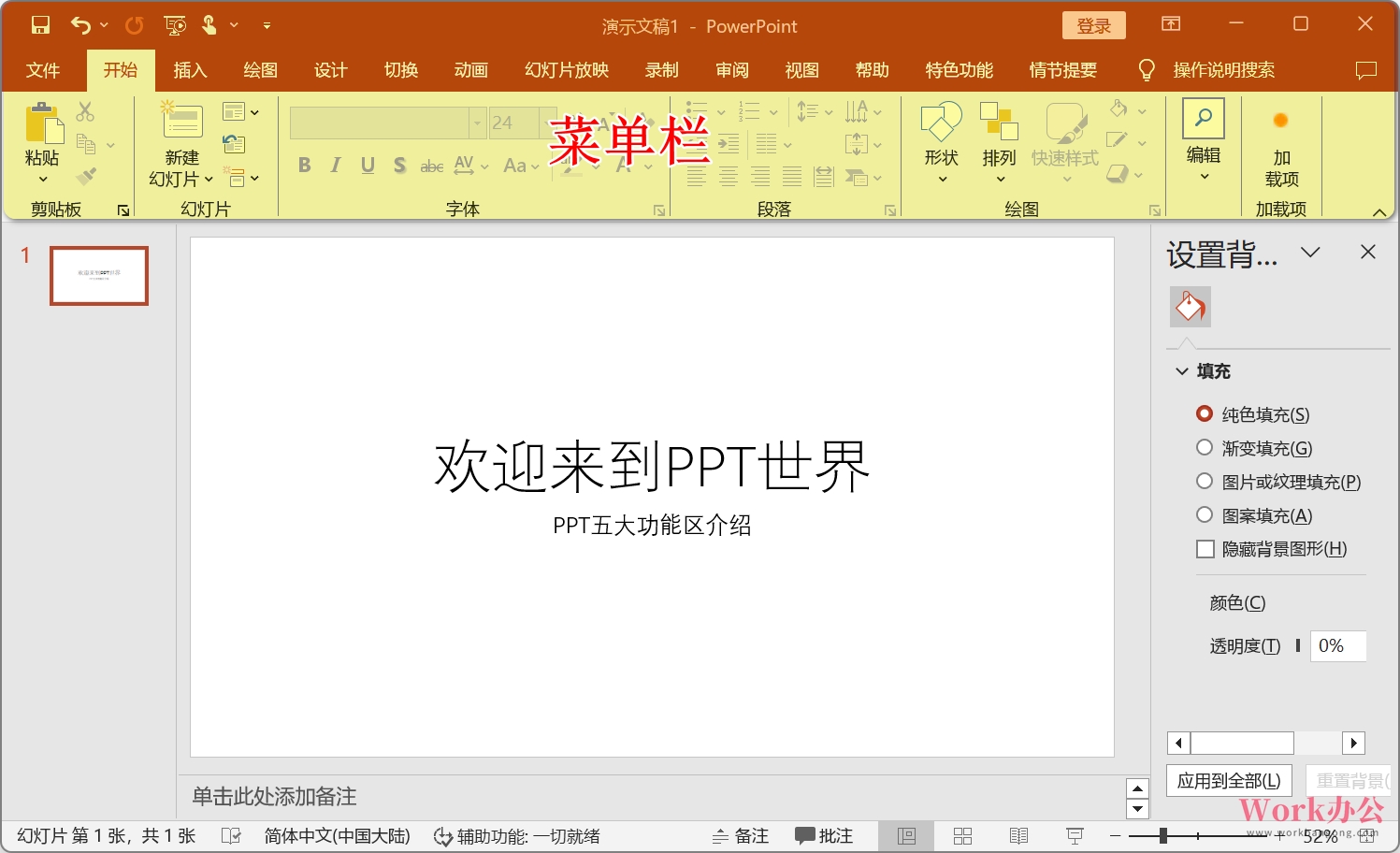Open the Customize Quick Access Toolbar arrow
This screenshot has height=853, width=1400.
click(x=267, y=26)
